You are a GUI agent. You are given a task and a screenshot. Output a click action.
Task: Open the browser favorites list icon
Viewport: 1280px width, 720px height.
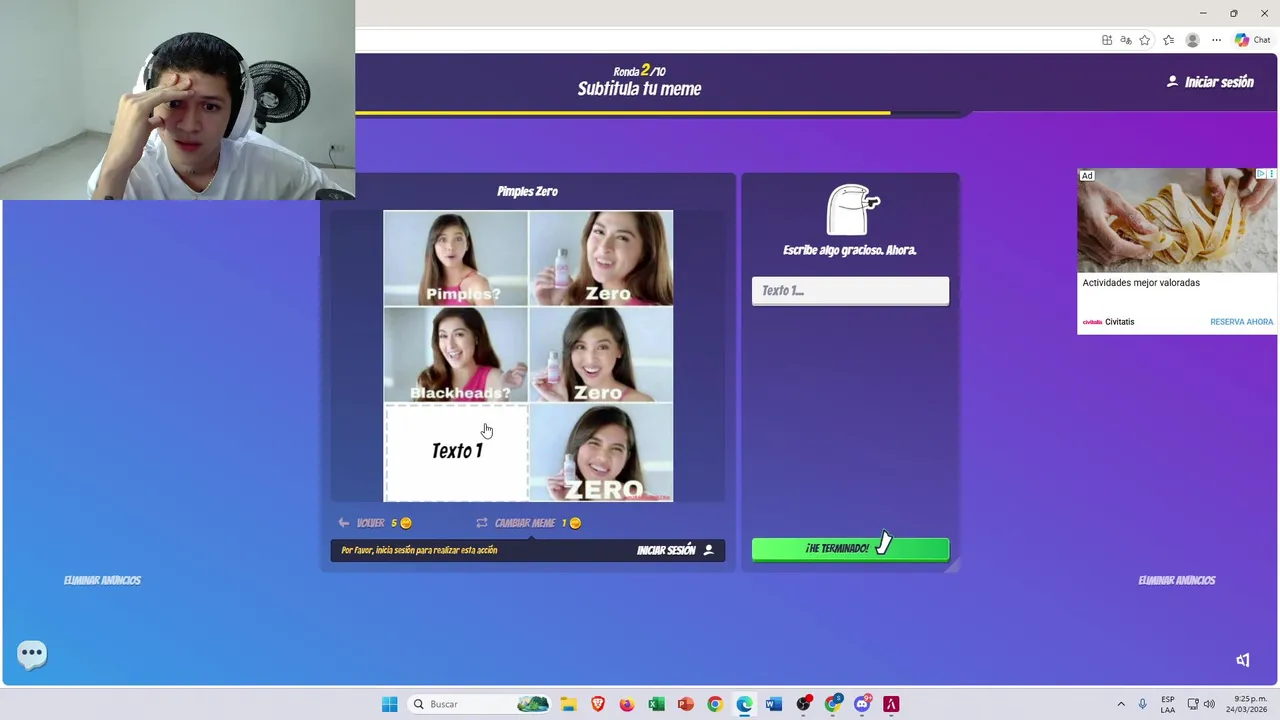point(1168,40)
